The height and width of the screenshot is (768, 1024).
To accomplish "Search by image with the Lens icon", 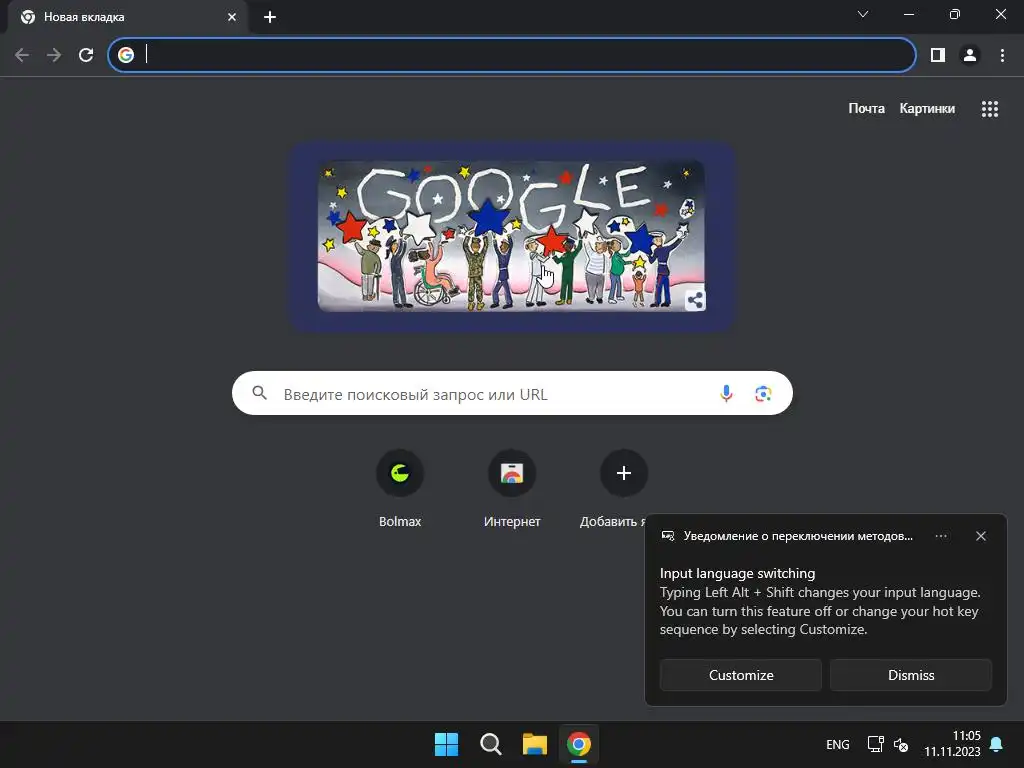I will (x=763, y=393).
